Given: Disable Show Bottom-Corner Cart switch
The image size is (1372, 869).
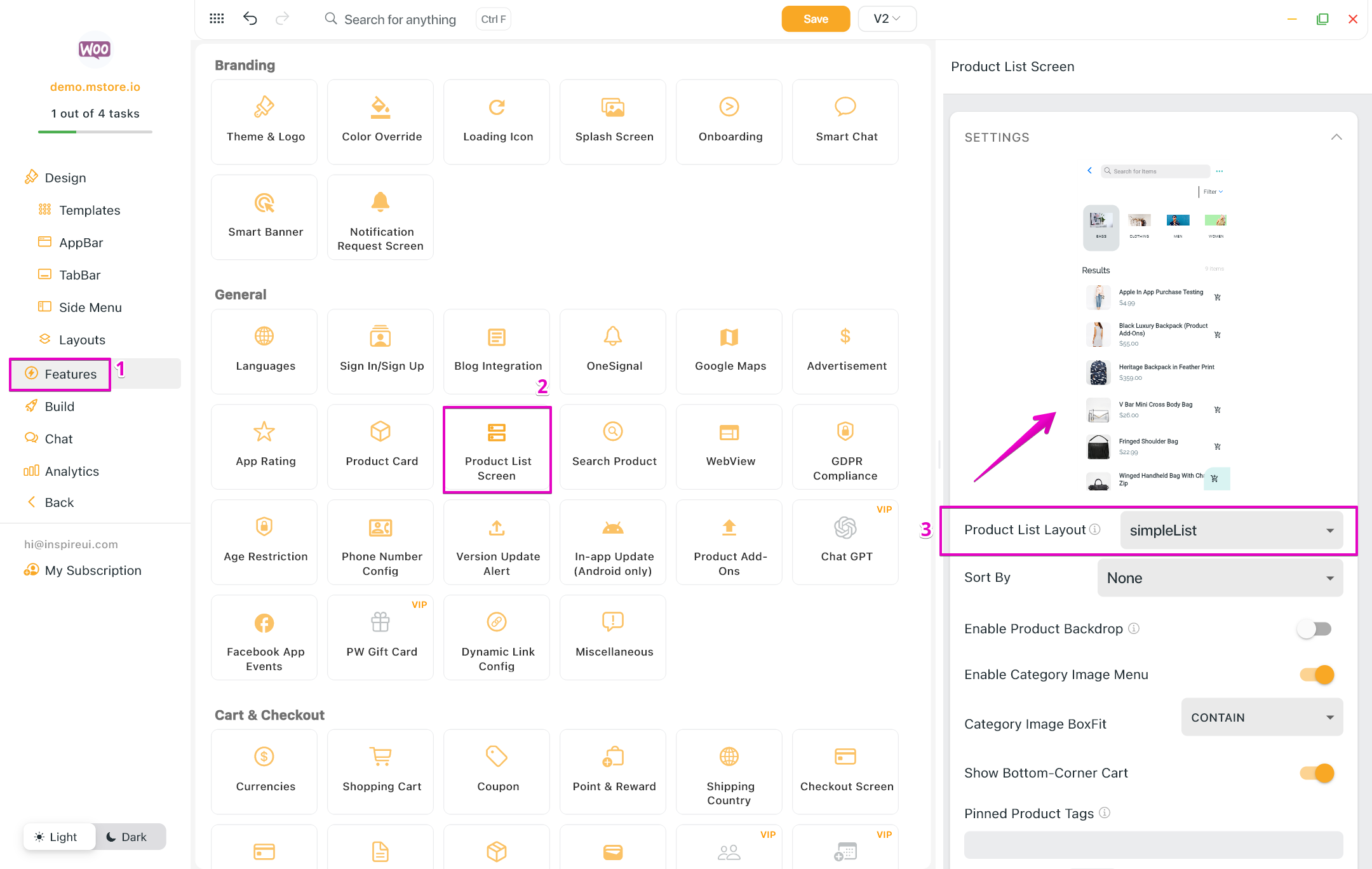Looking at the screenshot, I should 1317,773.
